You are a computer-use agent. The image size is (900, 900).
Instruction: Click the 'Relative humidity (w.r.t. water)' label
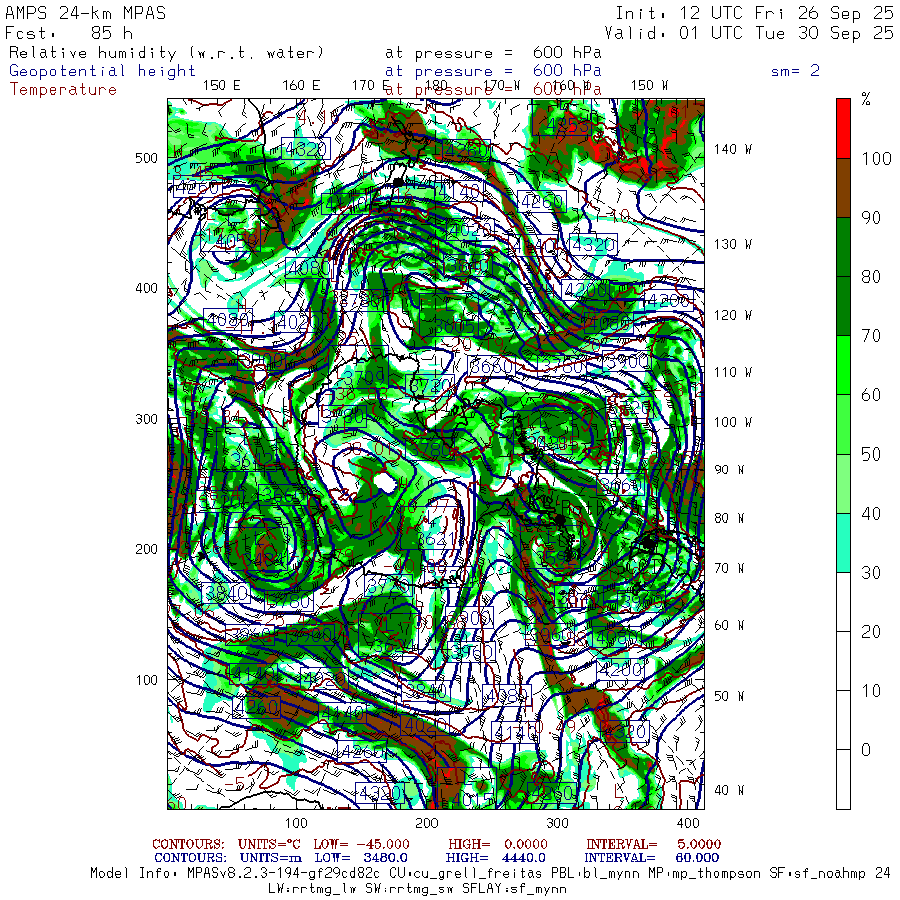tap(167, 53)
